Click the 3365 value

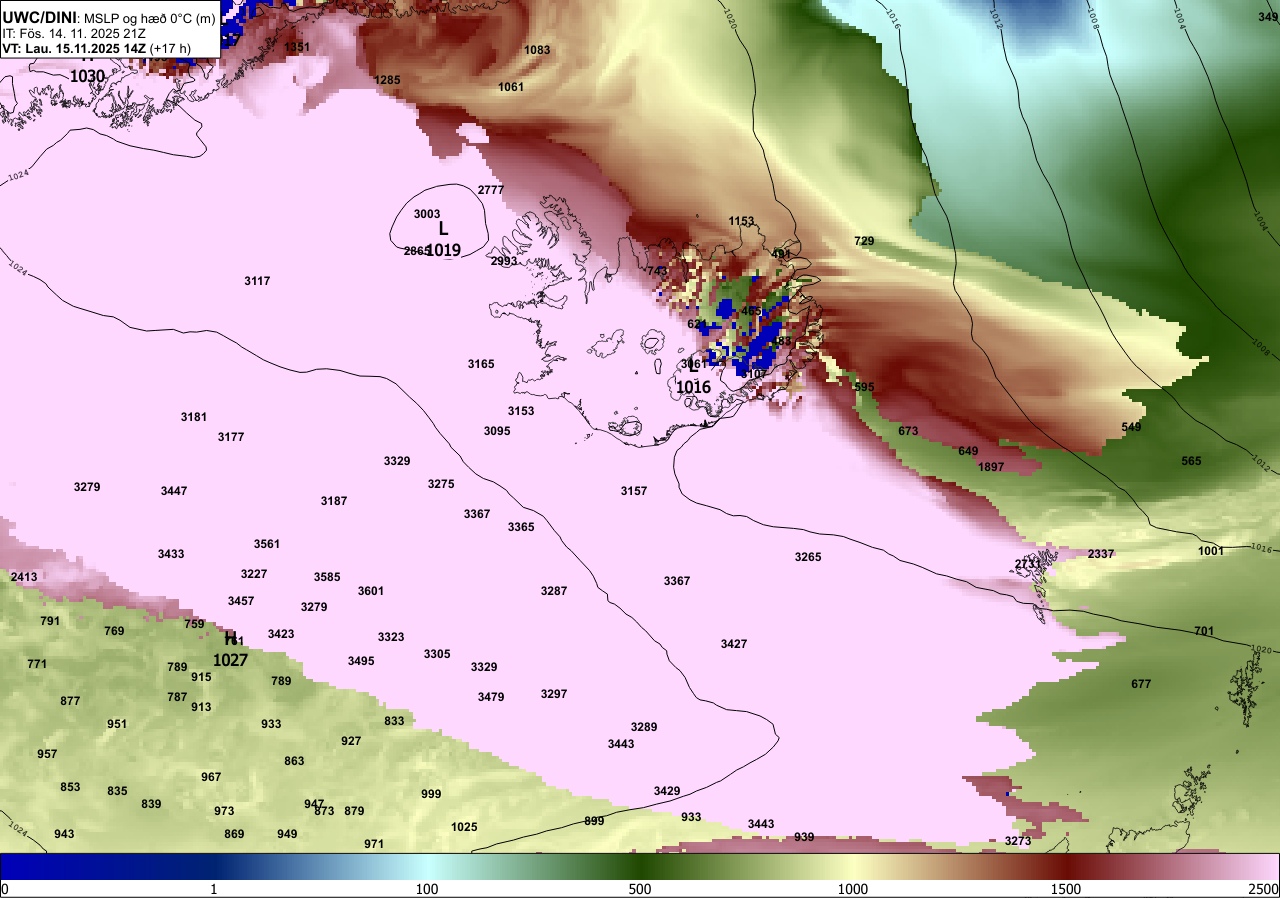[521, 527]
